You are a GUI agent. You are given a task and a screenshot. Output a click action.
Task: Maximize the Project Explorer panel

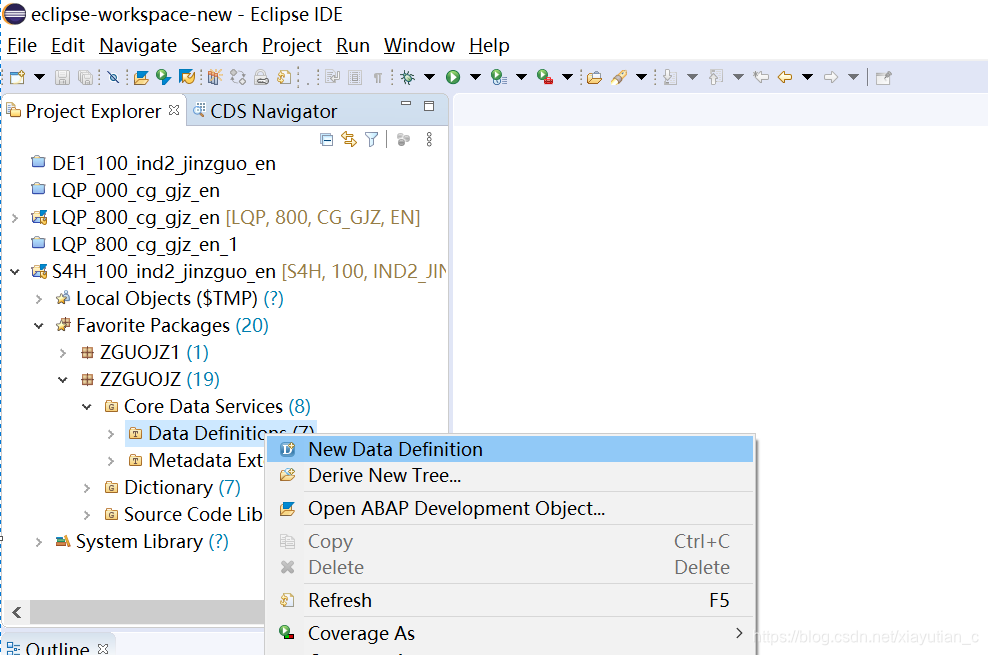tap(429, 106)
